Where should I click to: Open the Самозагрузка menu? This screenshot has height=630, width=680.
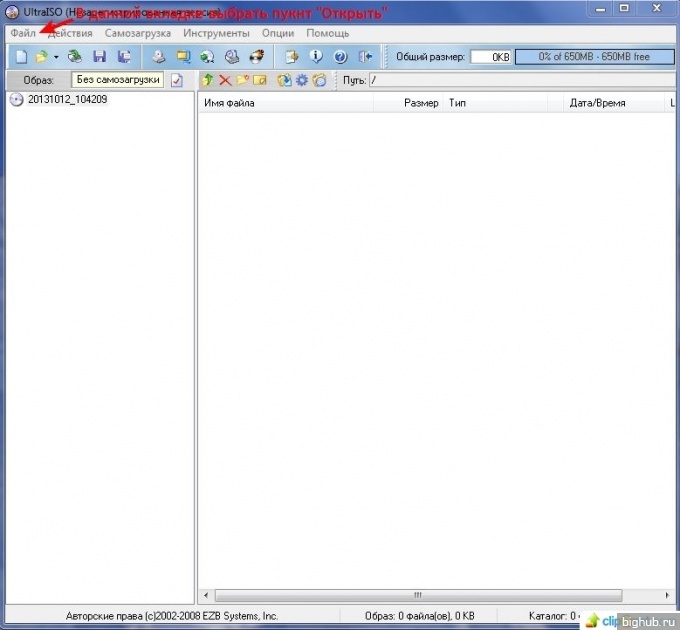pyautogui.click(x=138, y=33)
